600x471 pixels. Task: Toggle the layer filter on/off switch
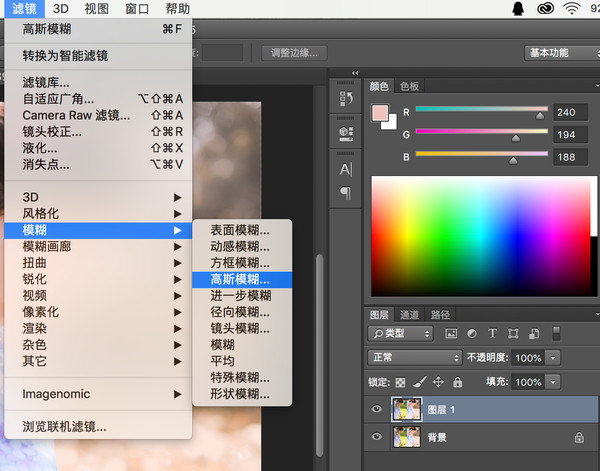[x=557, y=333]
